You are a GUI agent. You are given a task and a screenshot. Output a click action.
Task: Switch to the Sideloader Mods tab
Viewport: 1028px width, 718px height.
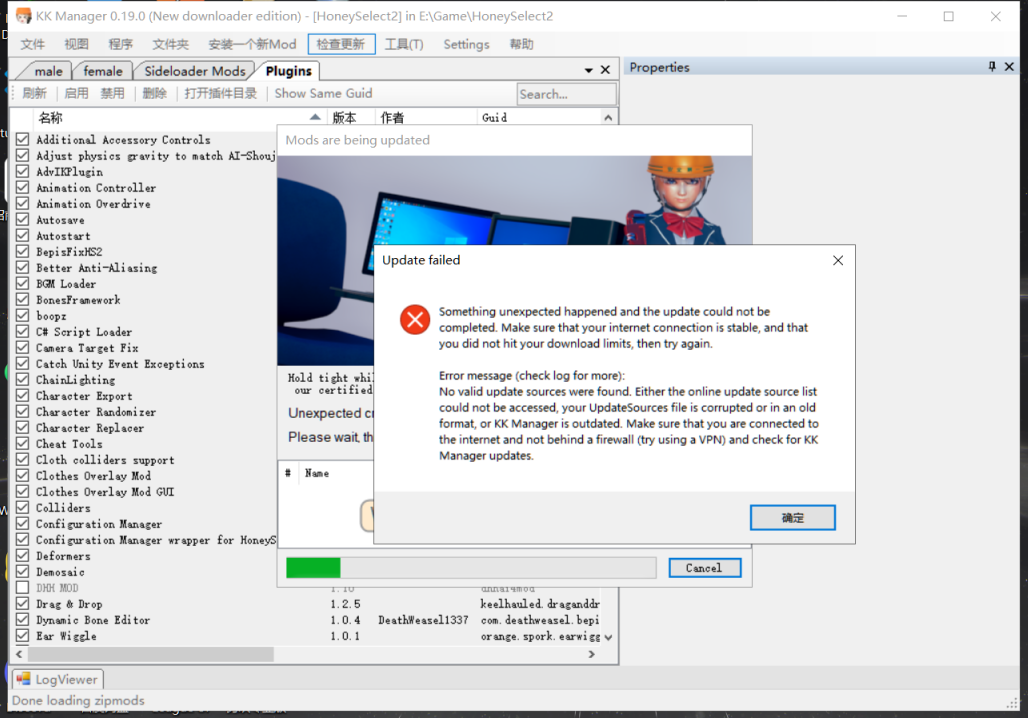tap(195, 71)
